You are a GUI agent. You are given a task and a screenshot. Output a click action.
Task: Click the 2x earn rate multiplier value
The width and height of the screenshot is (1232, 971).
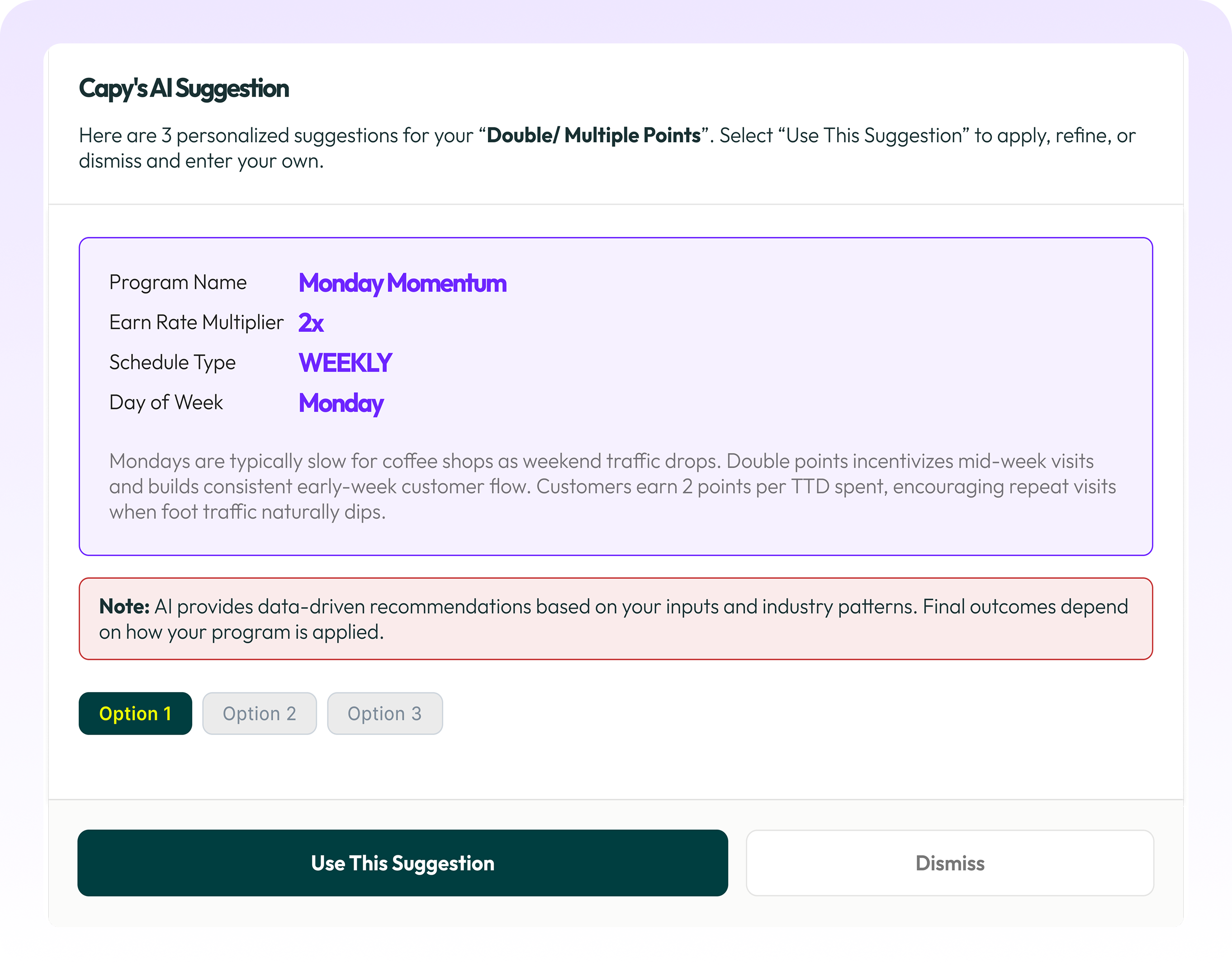click(311, 323)
